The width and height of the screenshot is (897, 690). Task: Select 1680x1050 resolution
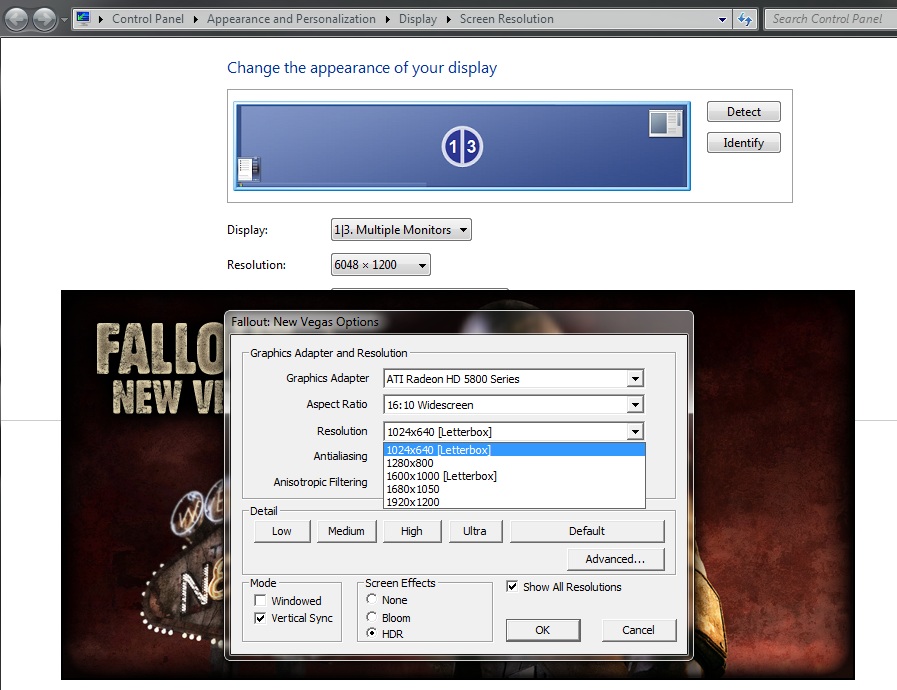(x=514, y=489)
